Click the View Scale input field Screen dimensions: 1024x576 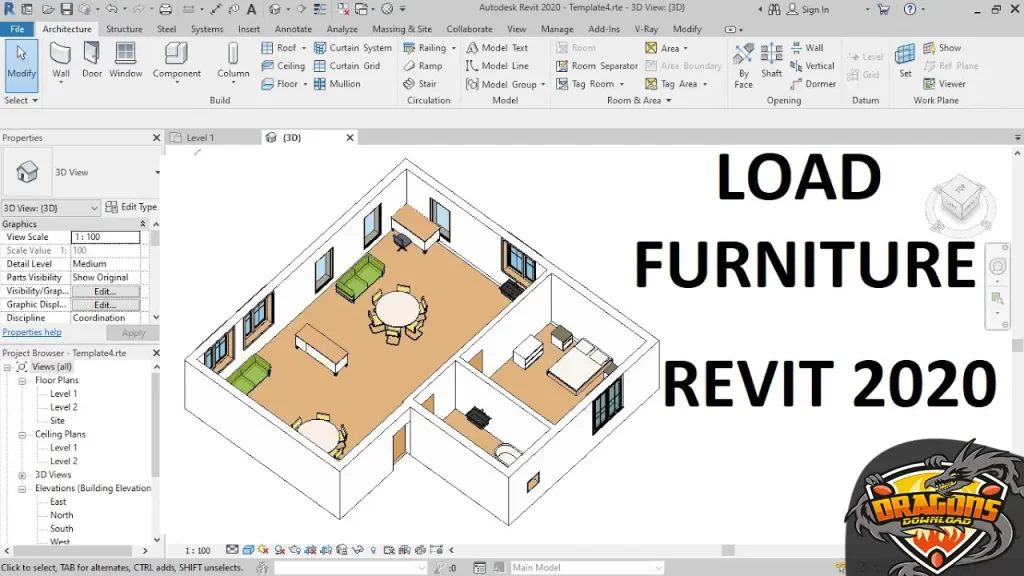(x=104, y=237)
